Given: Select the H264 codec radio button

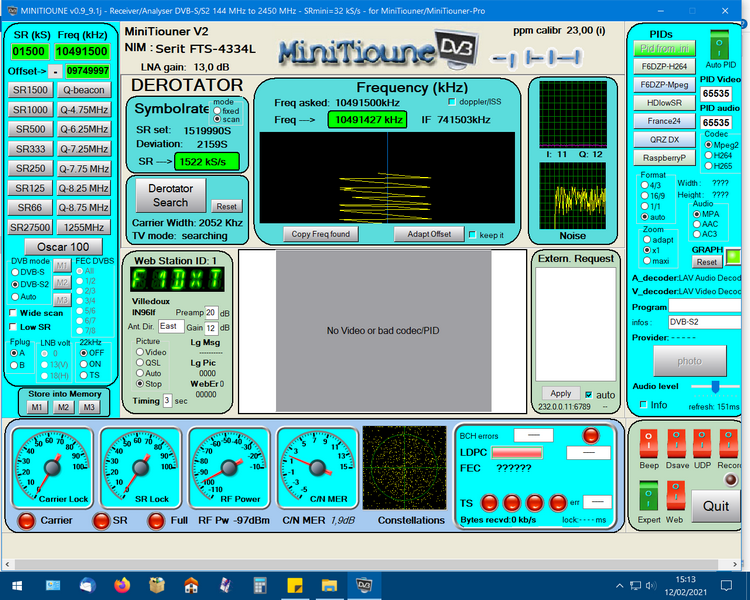Looking at the screenshot, I should tap(709, 155).
